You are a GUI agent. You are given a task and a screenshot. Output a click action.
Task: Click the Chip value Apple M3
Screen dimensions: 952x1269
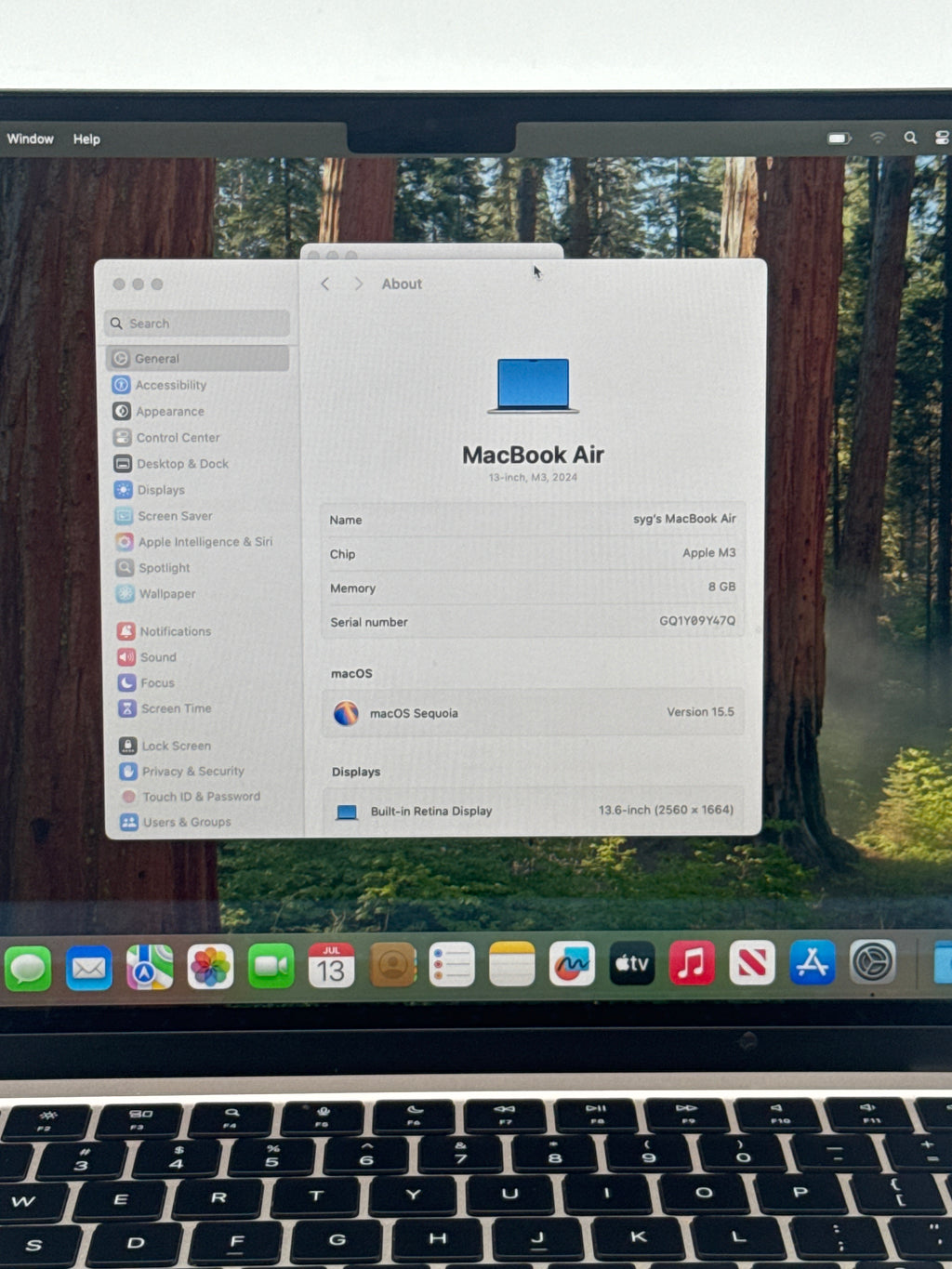click(708, 553)
